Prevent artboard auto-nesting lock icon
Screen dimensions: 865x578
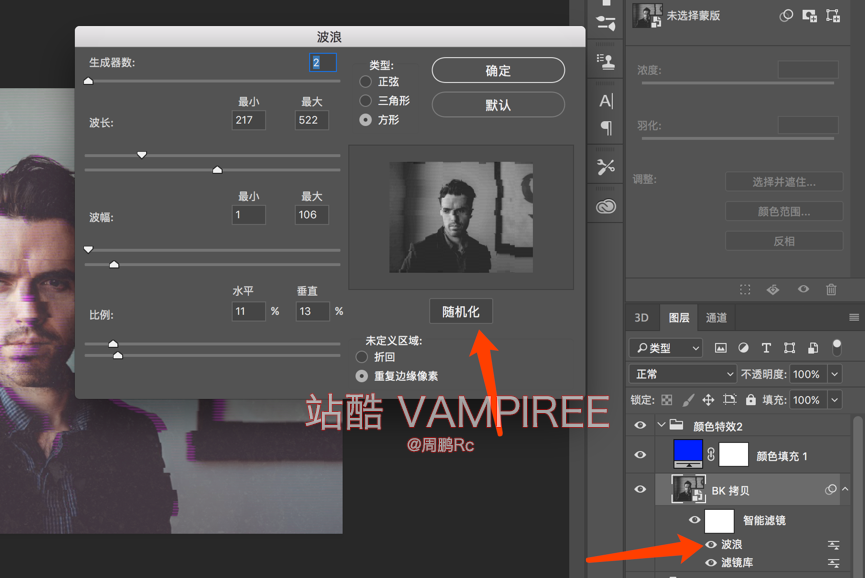click(x=730, y=400)
